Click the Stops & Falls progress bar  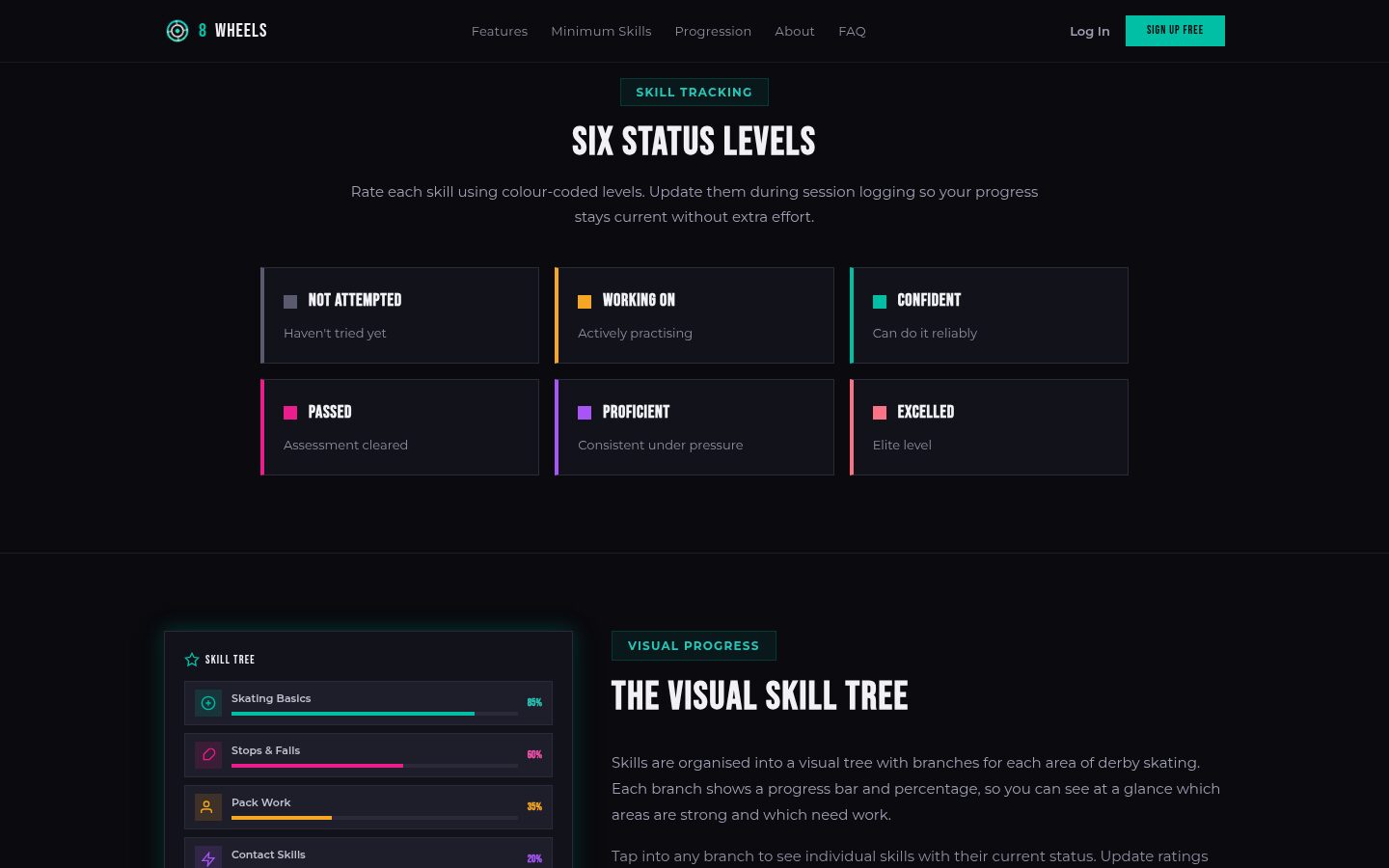pos(374,766)
